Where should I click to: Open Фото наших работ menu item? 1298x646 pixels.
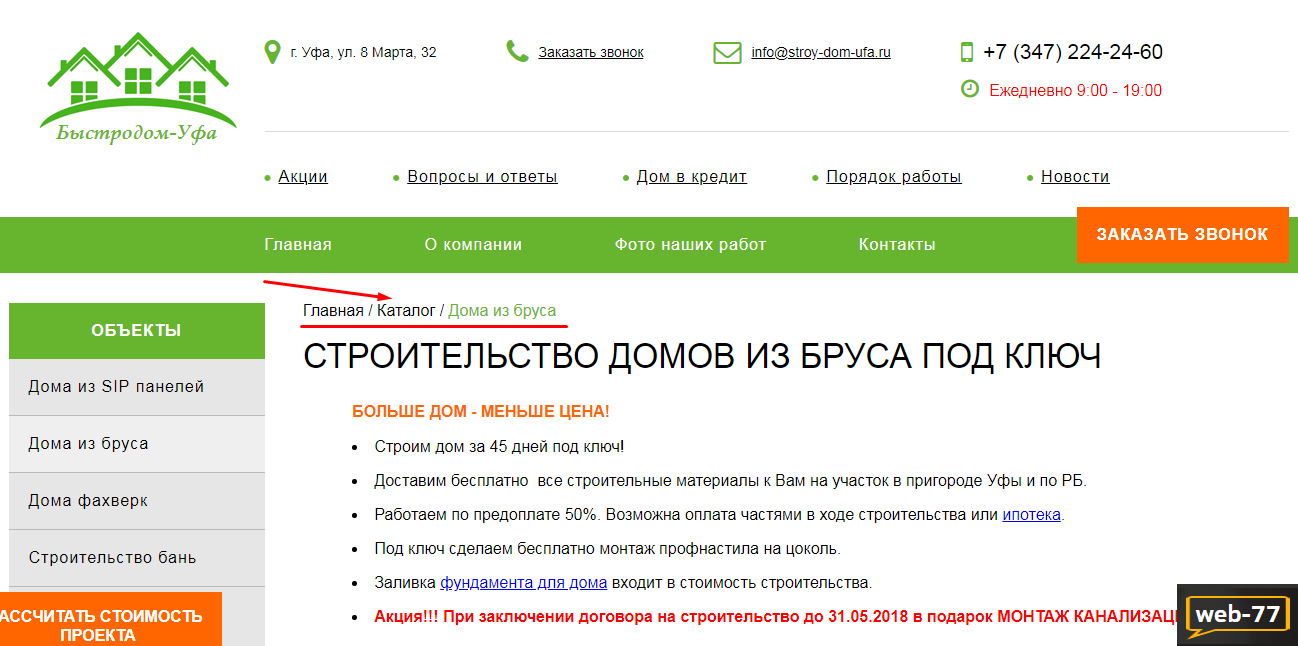690,244
